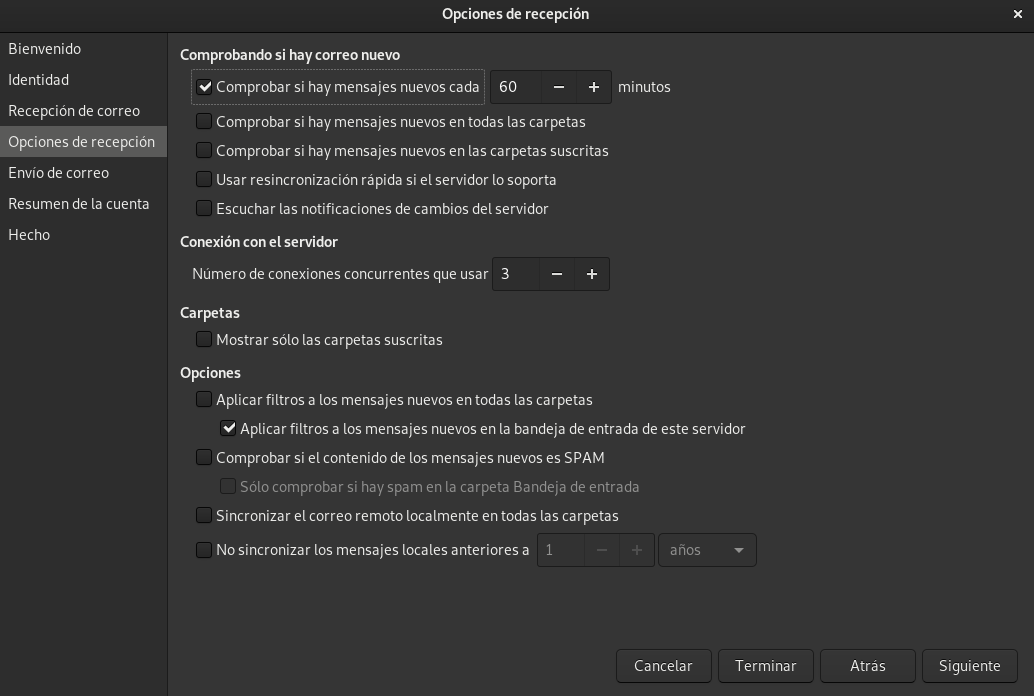The image size is (1034, 696).
Task: Enable 'Usar resincronización rápida' option
Action: (x=204, y=180)
